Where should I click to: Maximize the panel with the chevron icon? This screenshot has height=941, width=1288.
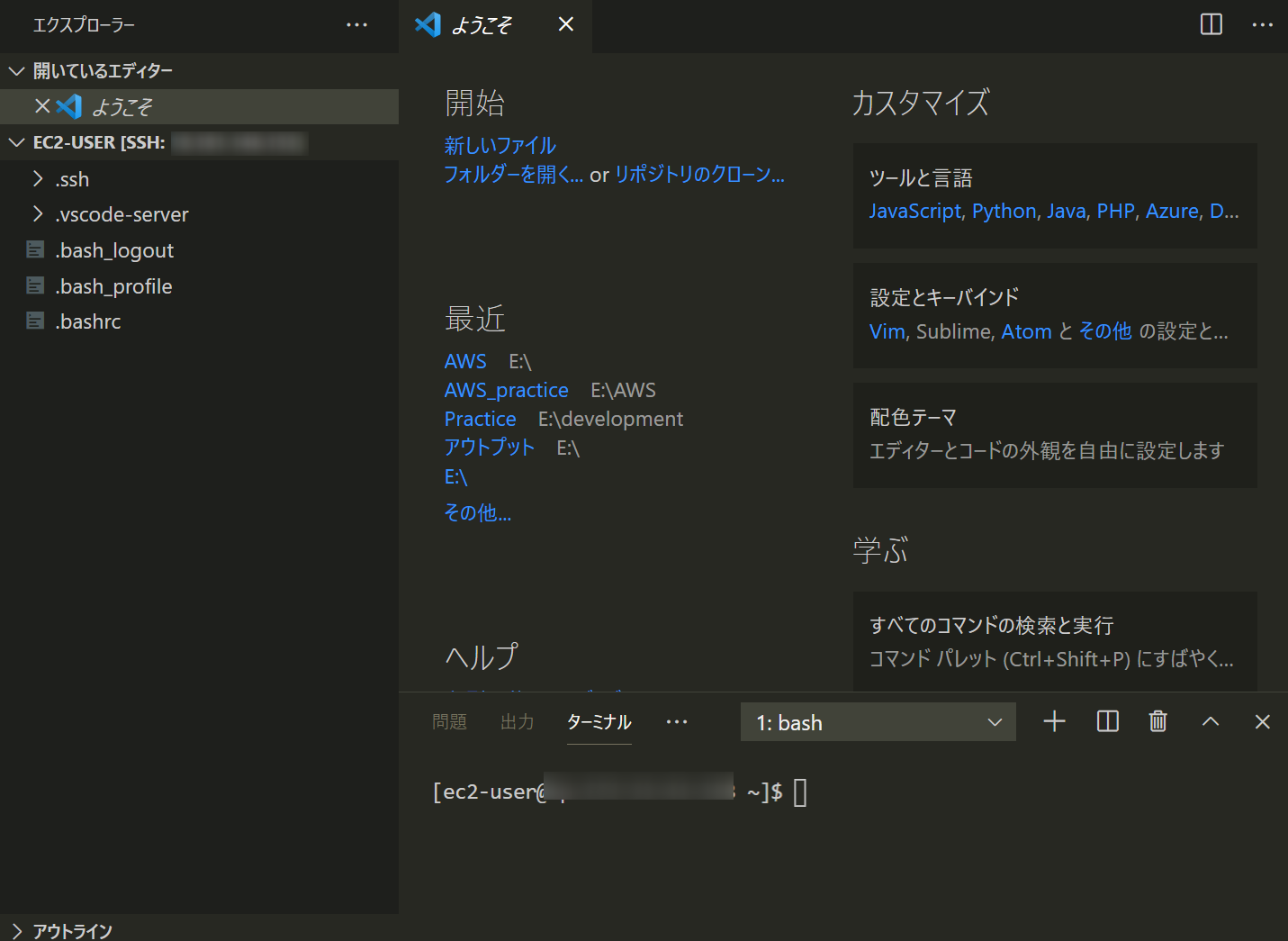pos(1211,721)
